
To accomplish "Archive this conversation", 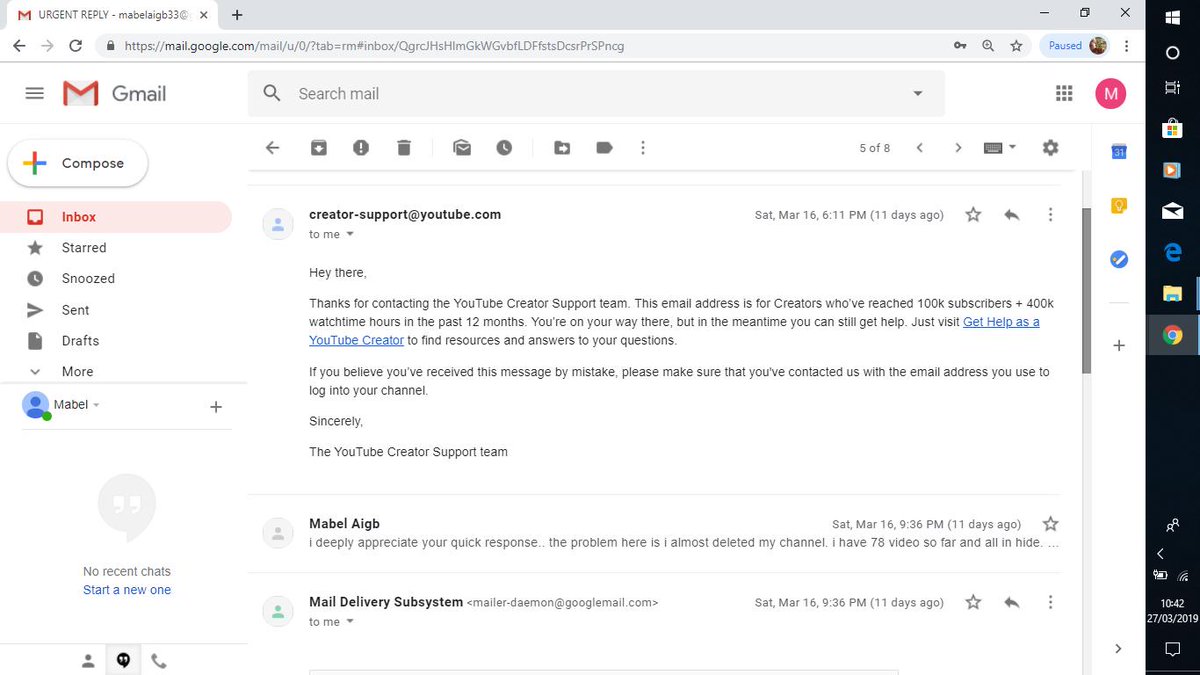I will tap(318, 147).
